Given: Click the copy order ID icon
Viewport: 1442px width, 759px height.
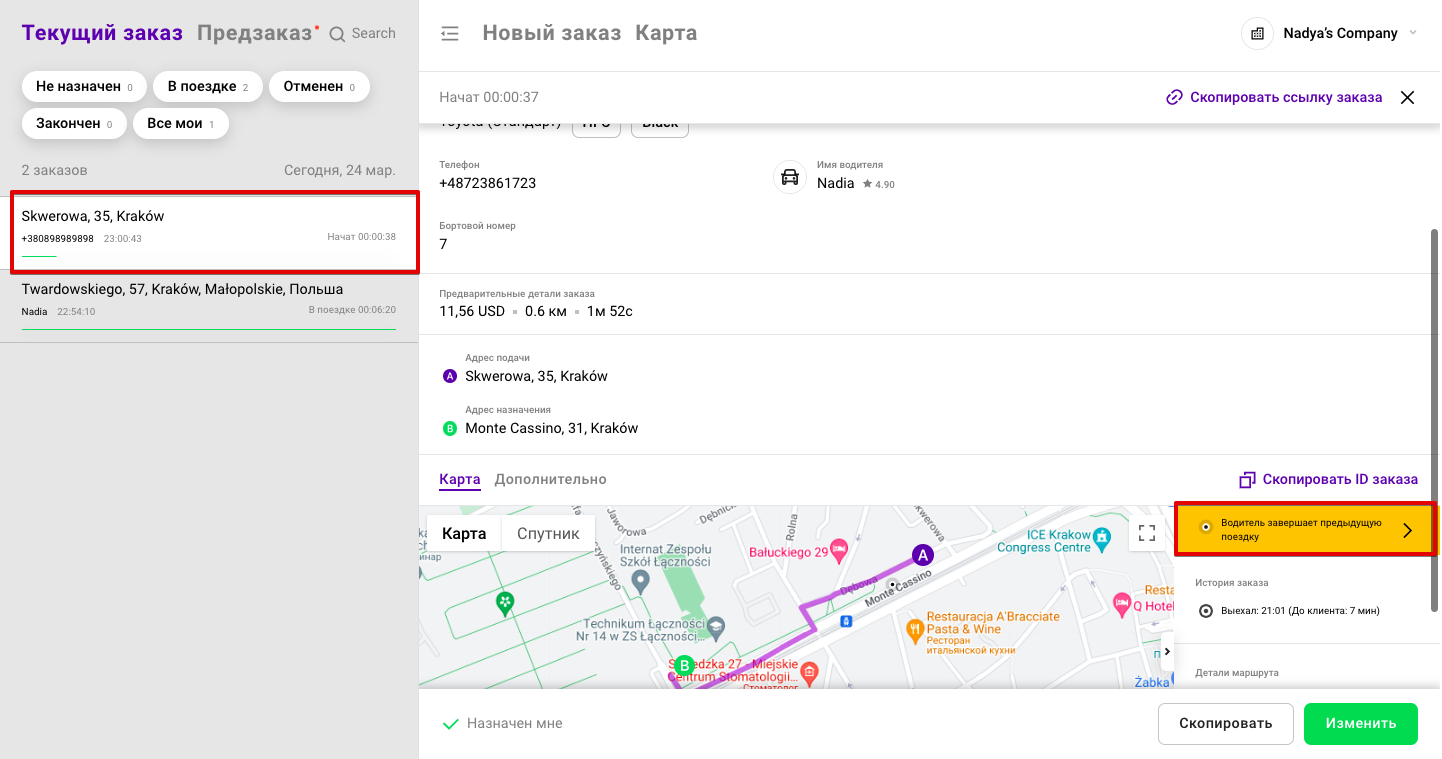Looking at the screenshot, I should click(x=1247, y=480).
